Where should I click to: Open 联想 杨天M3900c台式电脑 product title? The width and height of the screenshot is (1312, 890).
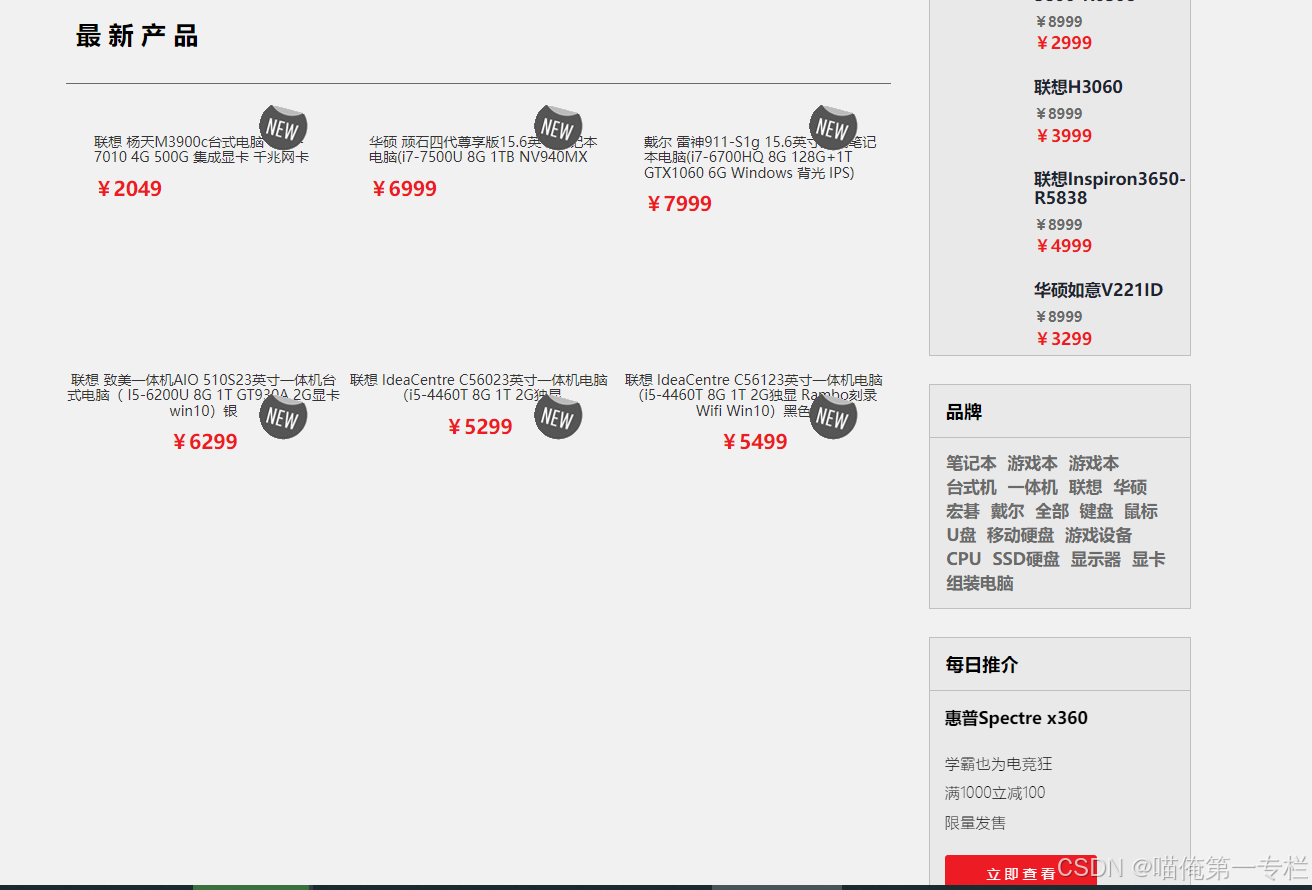[201, 150]
